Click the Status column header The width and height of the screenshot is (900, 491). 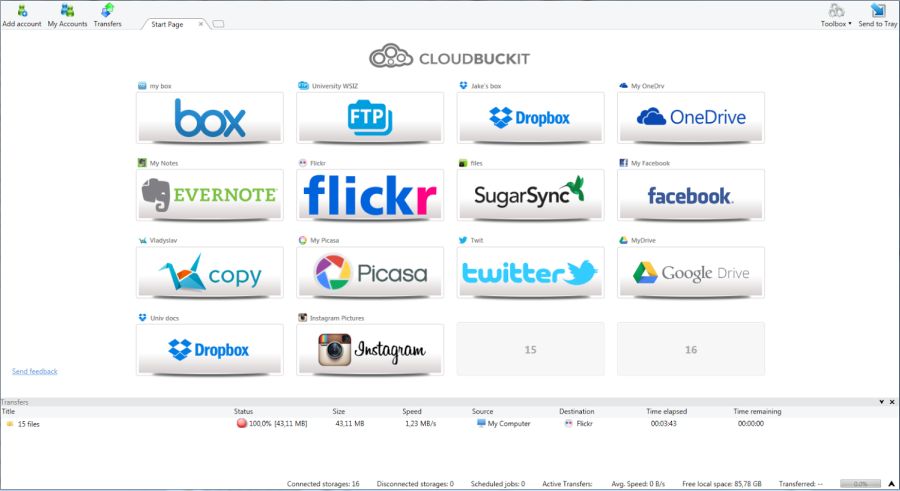pyautogui.click(x=243, y=411)
